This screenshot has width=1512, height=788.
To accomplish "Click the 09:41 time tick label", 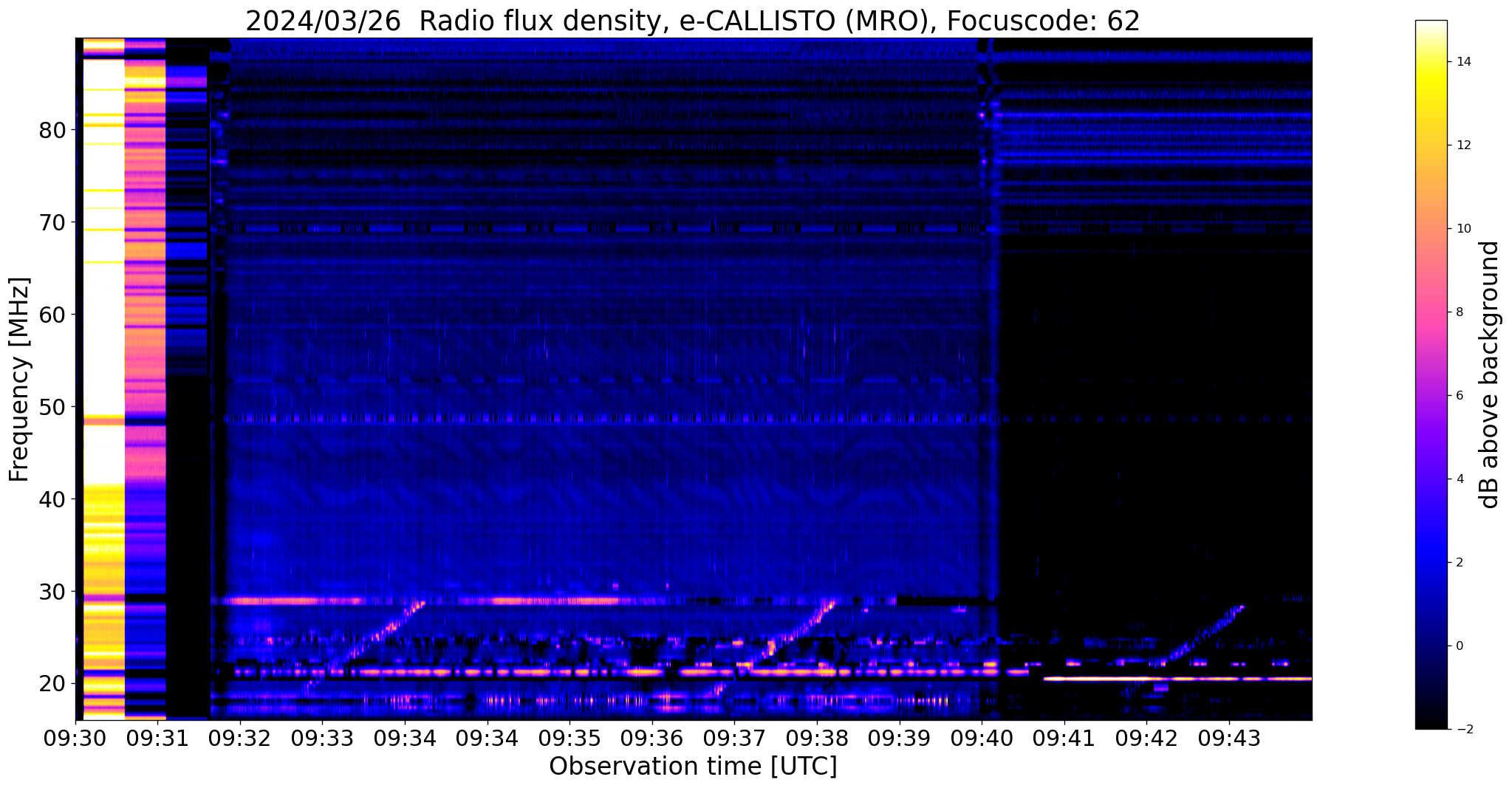I will pos(1064,739).
